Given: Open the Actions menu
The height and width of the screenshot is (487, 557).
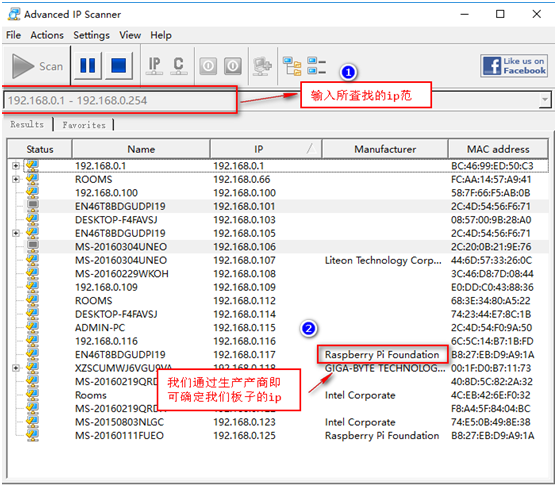Looking at the screenshot, I should 47,35.
